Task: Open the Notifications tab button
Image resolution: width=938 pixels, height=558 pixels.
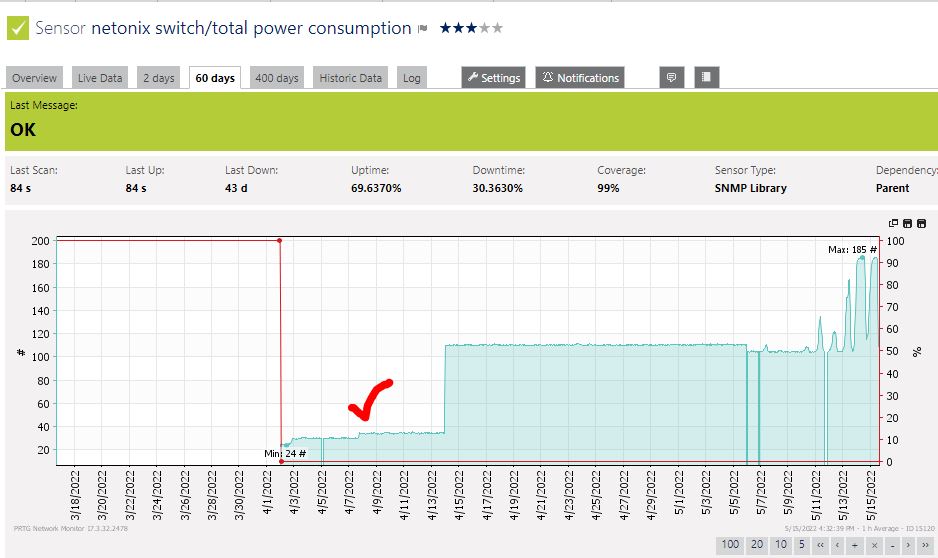Action: [580, 78]
